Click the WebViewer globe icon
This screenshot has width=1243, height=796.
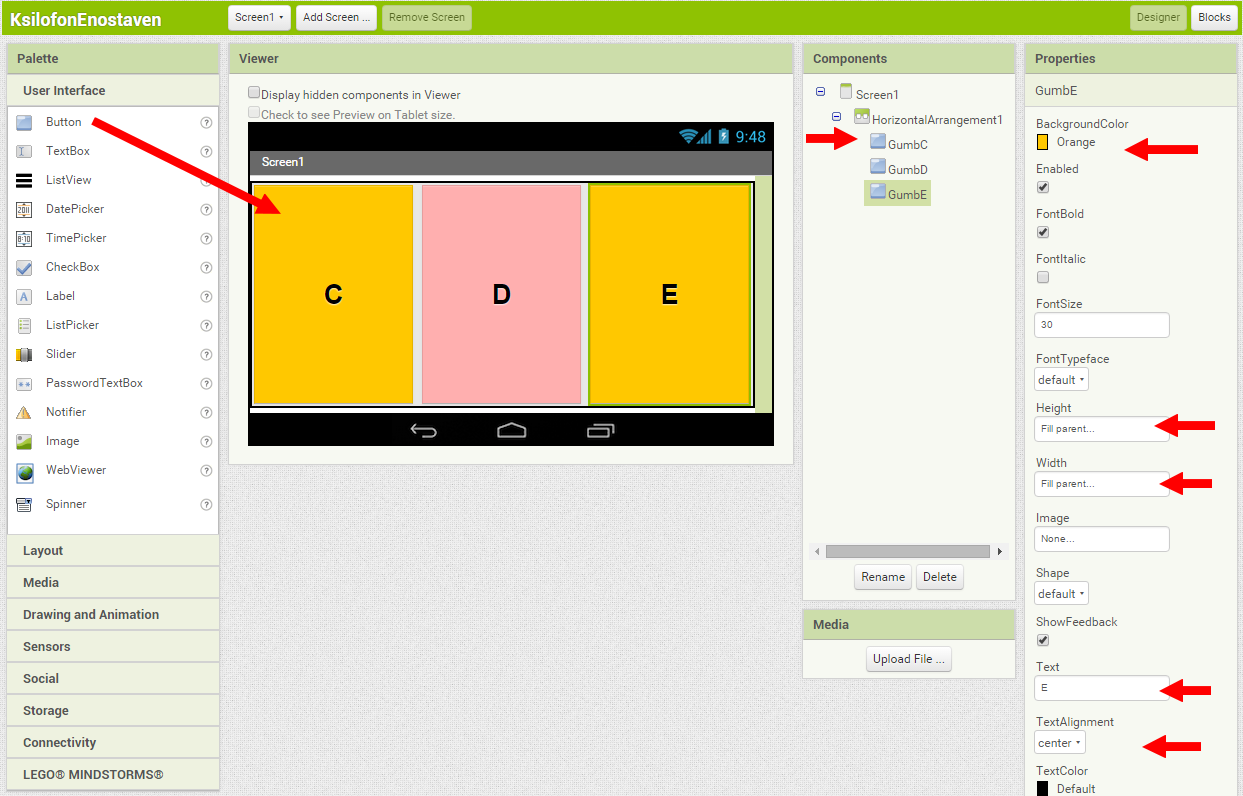point(25,471)
